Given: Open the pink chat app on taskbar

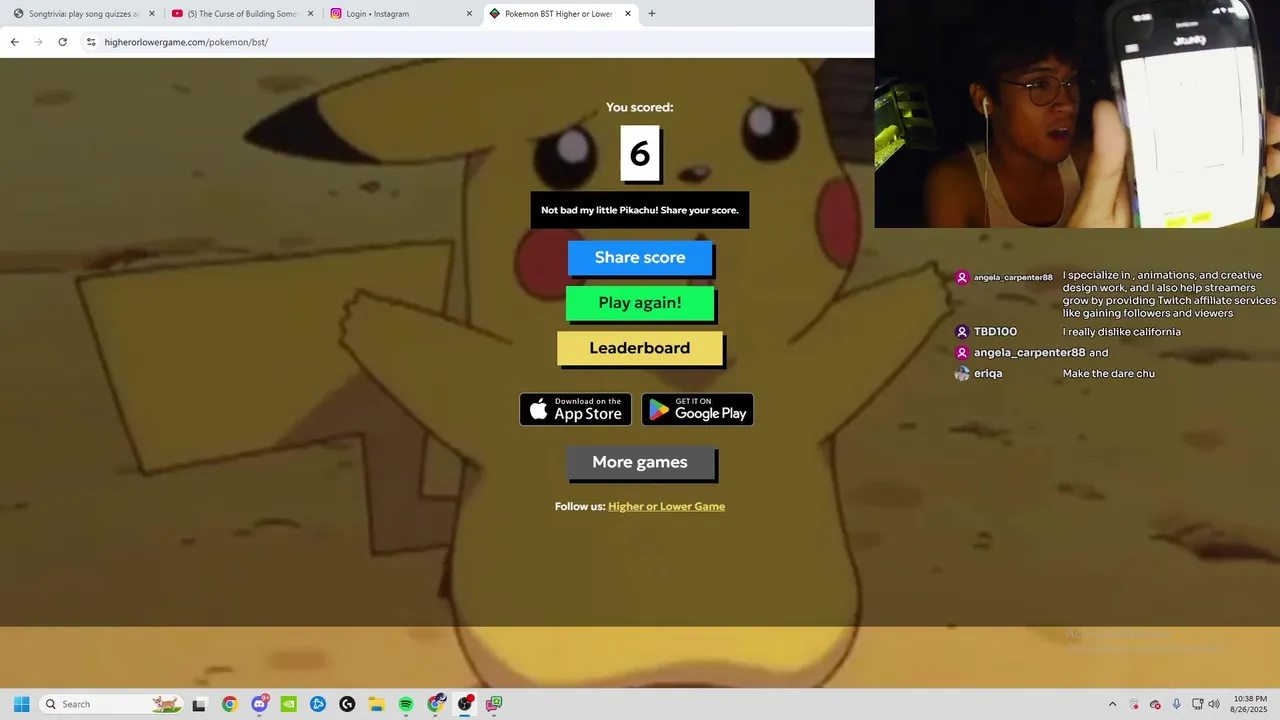Looking at the screenshot, I should pos(494,704).
